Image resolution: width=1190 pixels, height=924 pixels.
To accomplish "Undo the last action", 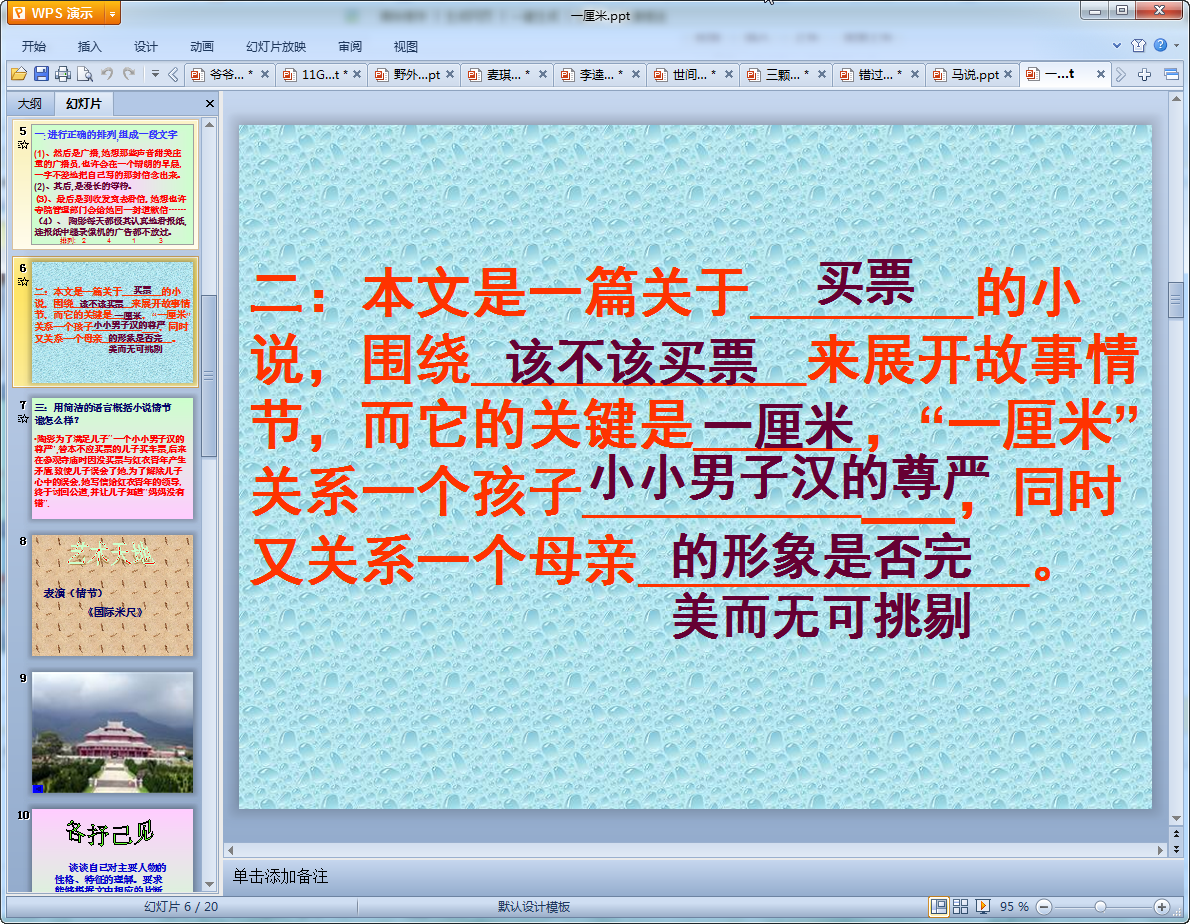I will coord(107,74).
